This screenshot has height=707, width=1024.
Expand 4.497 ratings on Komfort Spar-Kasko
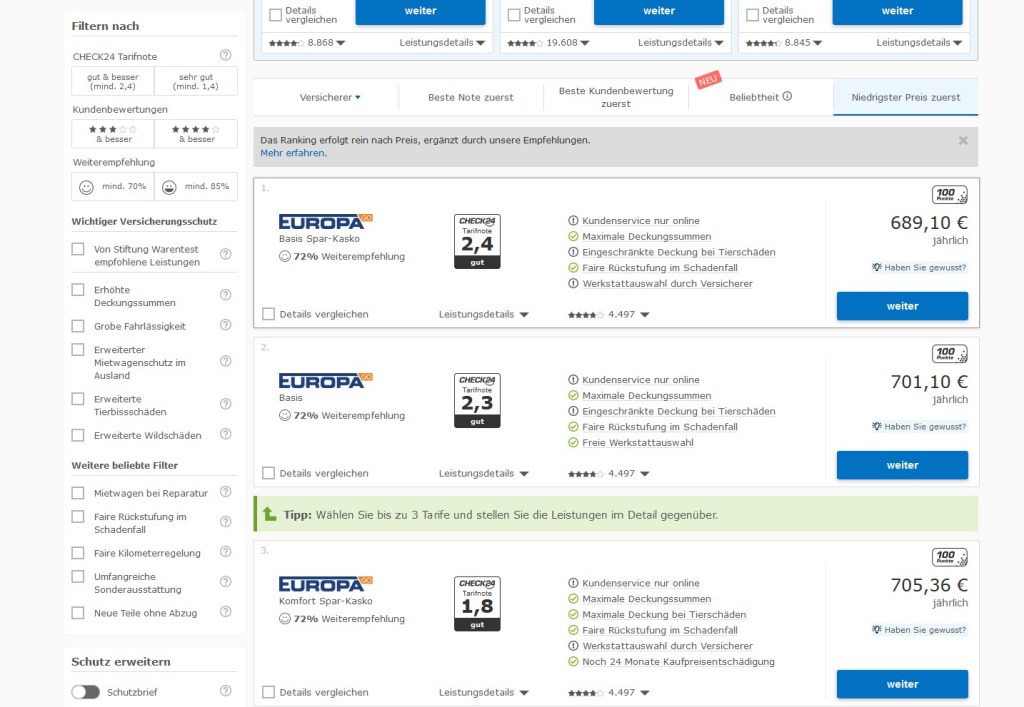[x=609, y=692]
